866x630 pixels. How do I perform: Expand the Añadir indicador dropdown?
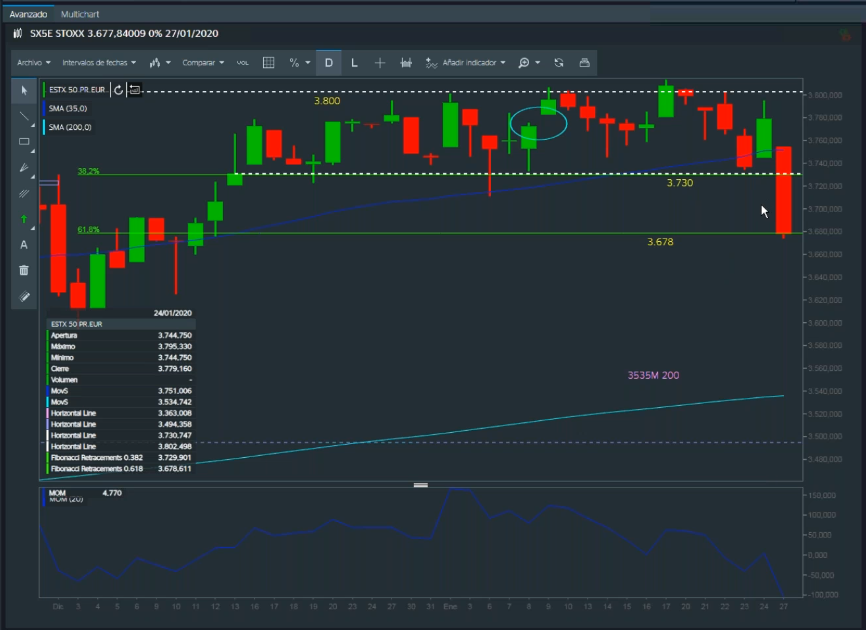click(x=466, y=62)
